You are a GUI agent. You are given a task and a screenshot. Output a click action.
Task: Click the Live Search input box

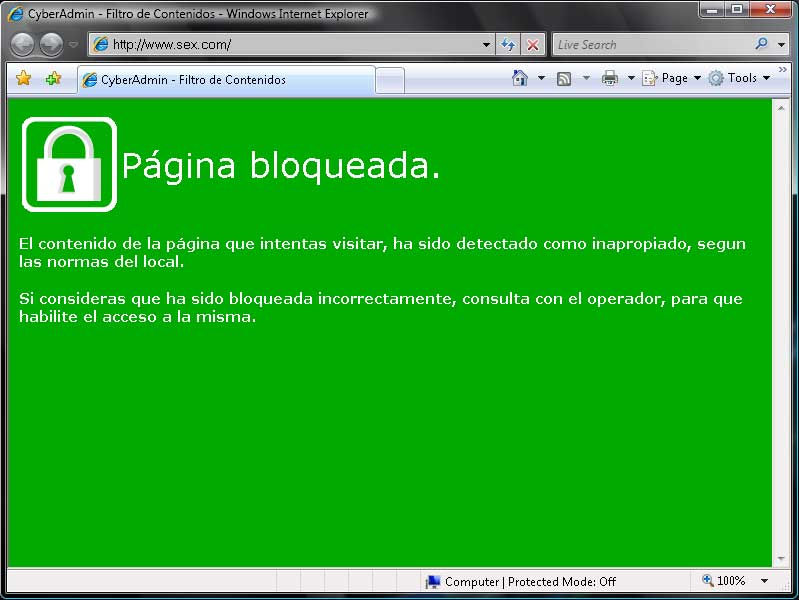pos(652,45)
